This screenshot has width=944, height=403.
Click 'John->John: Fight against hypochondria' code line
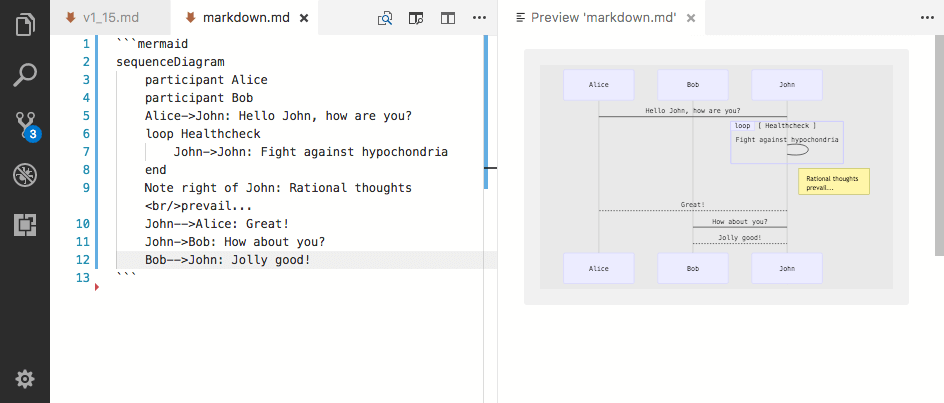[311, 152]
